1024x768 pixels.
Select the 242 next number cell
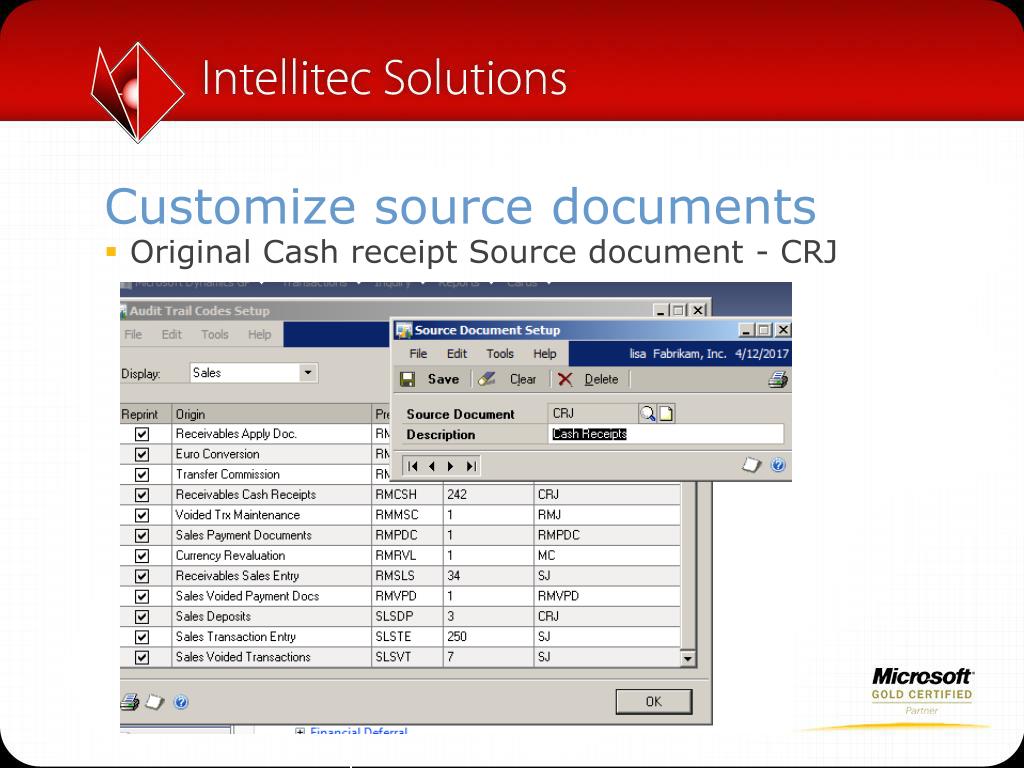coord(488,494)
